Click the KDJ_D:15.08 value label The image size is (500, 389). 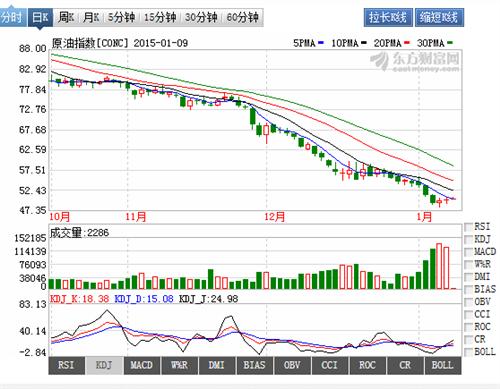(x=144, y=299)
